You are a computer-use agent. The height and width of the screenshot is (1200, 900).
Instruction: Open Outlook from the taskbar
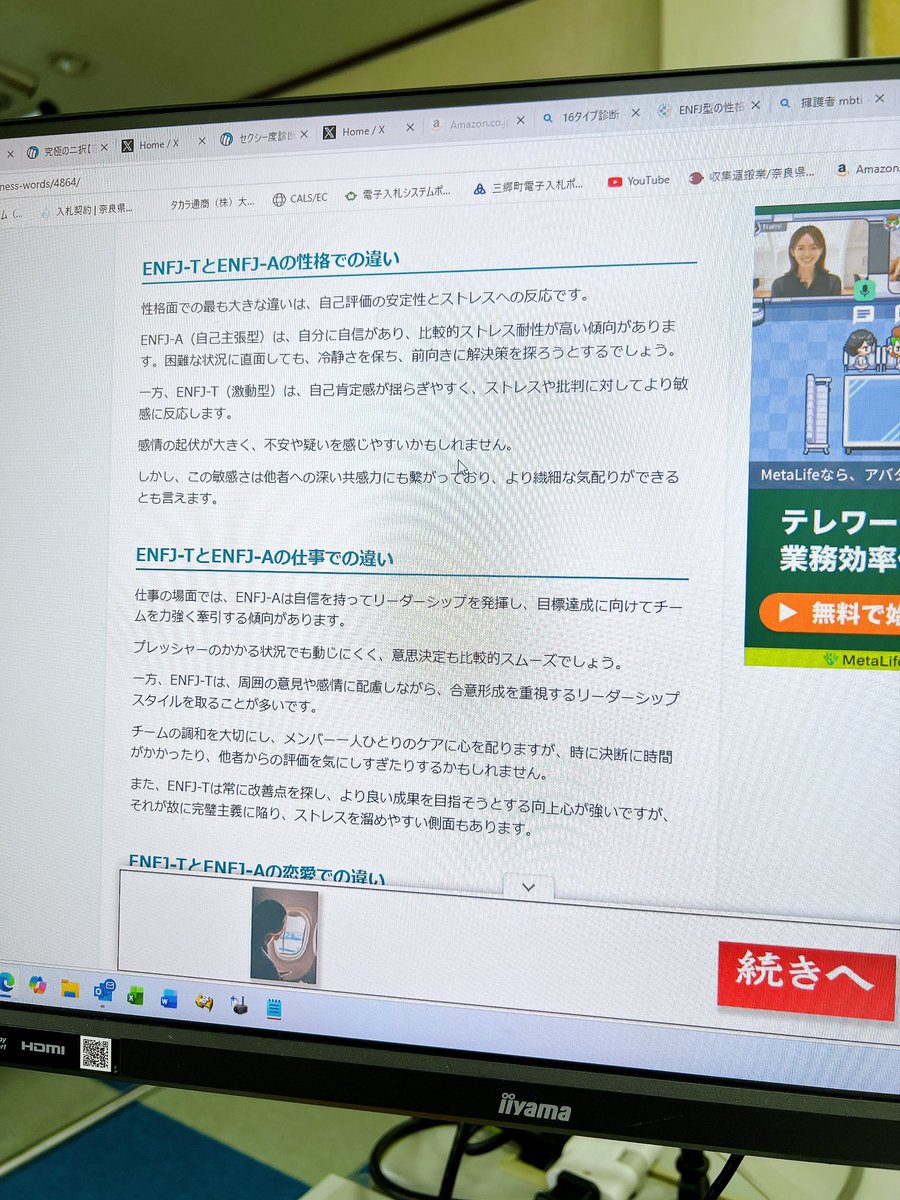pos(102,991)
